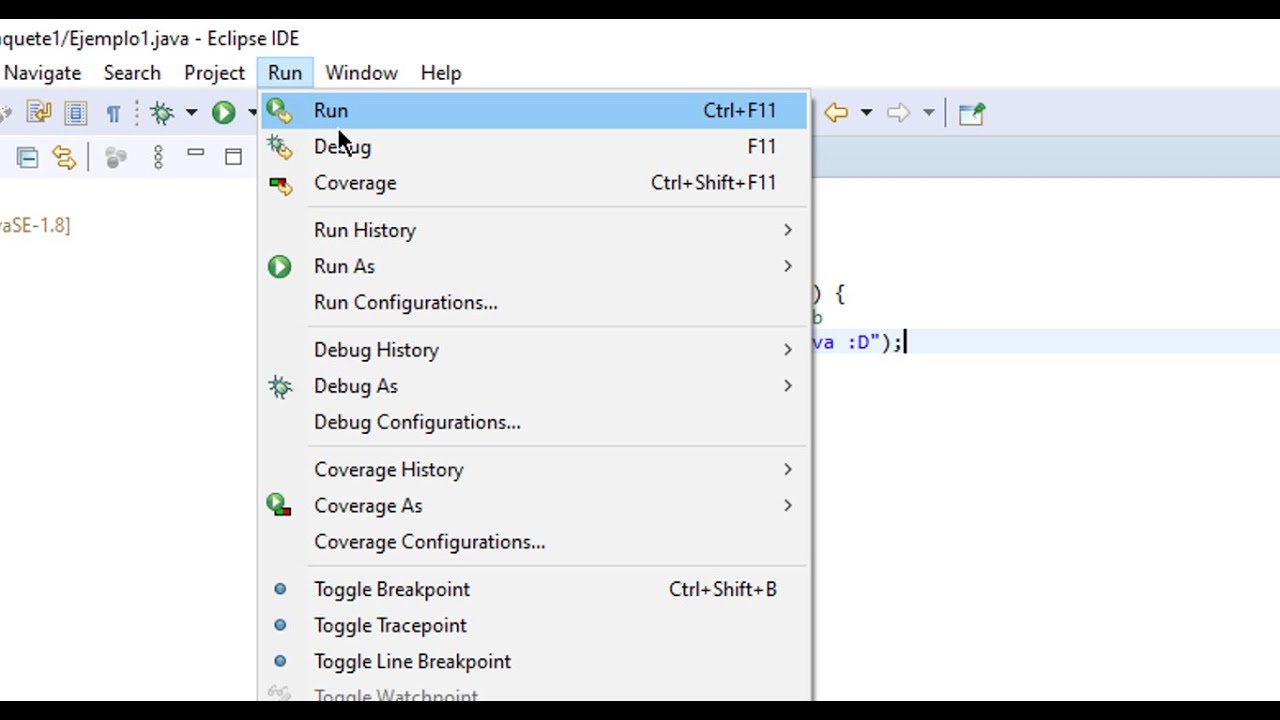The image size is (1280, 720).
Task: Expand Debug As submenu
Action: tap(534, 386)
